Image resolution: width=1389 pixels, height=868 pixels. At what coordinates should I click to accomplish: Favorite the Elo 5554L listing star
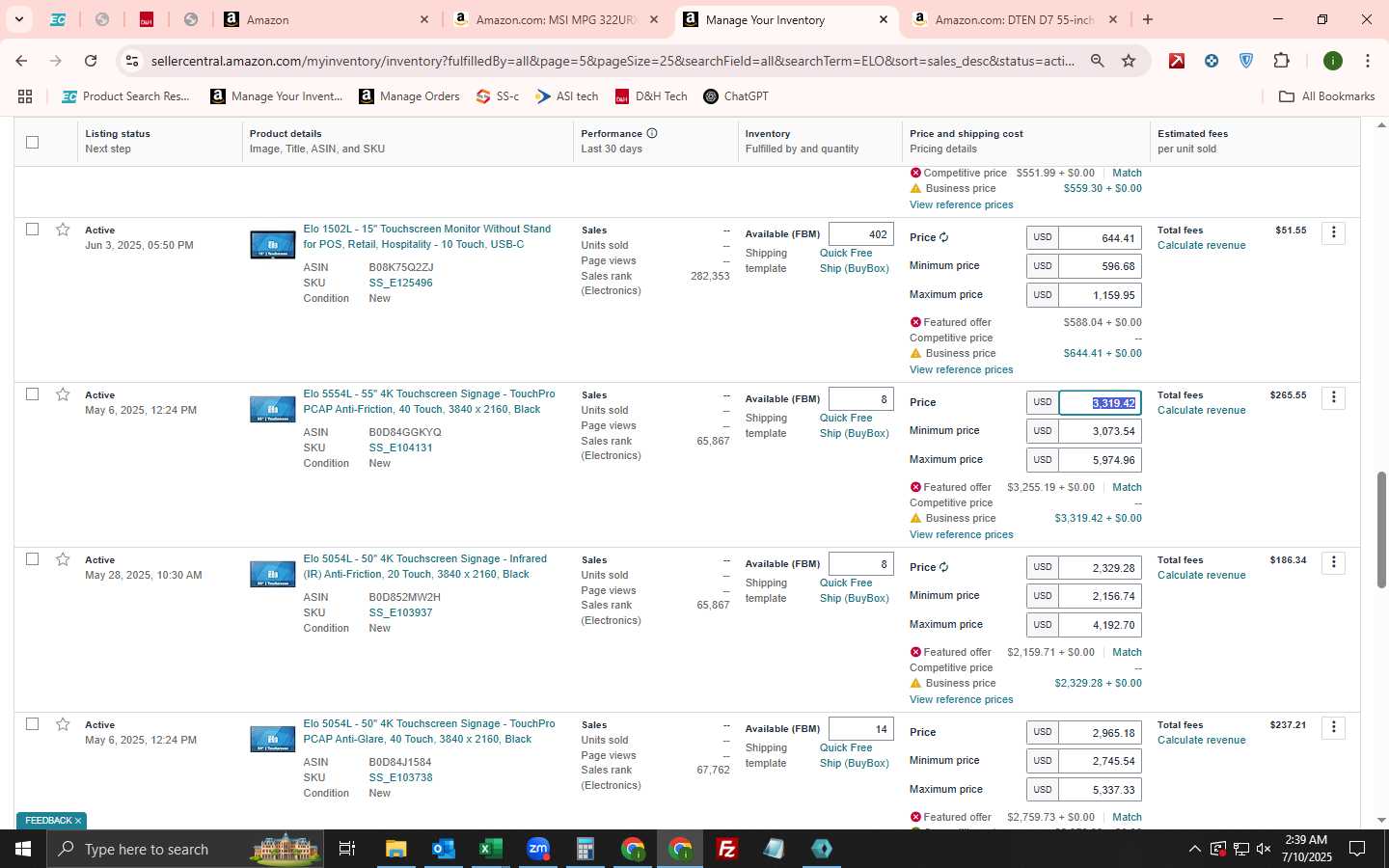[63, 394]
